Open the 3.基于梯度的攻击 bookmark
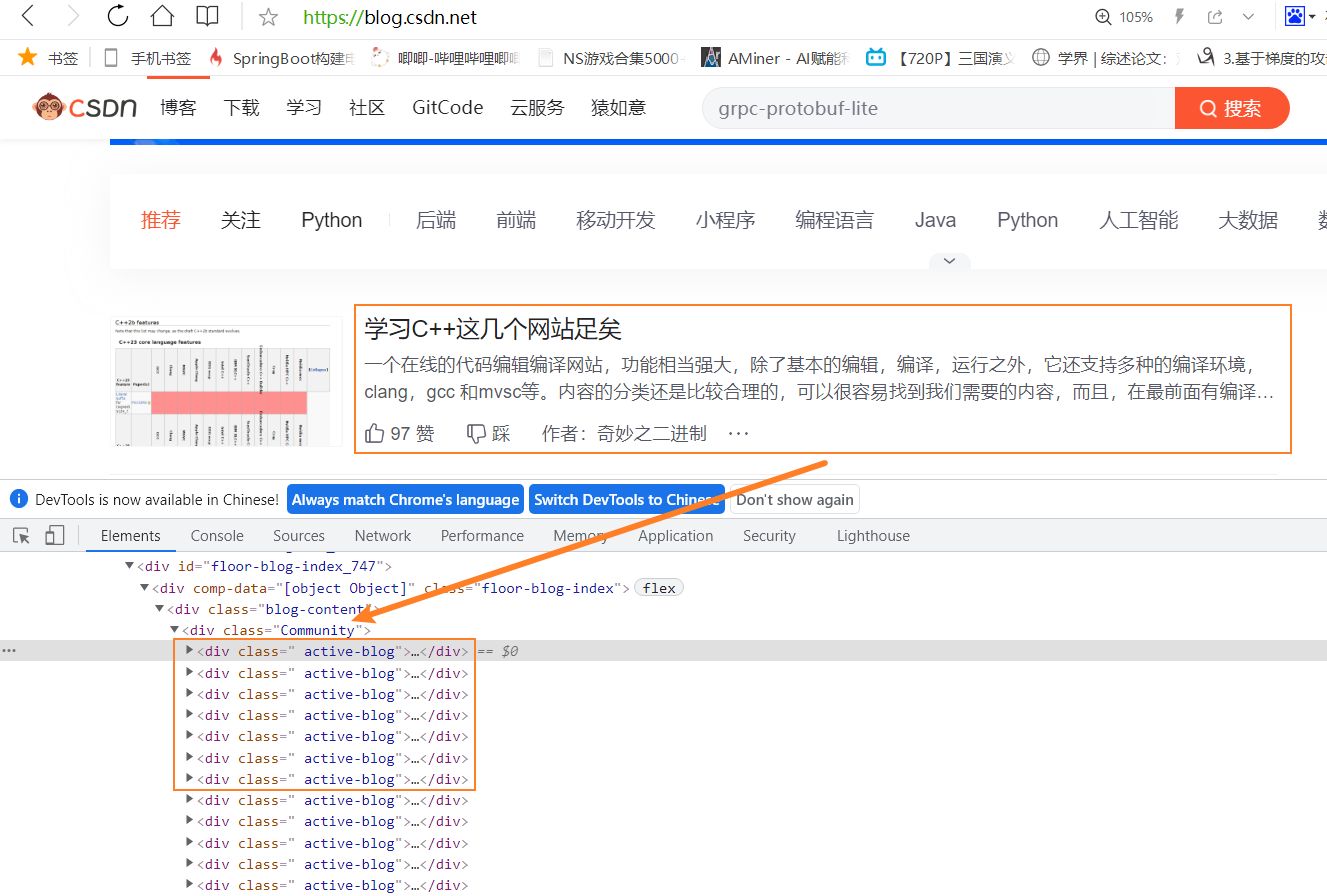 [1262, 58]
